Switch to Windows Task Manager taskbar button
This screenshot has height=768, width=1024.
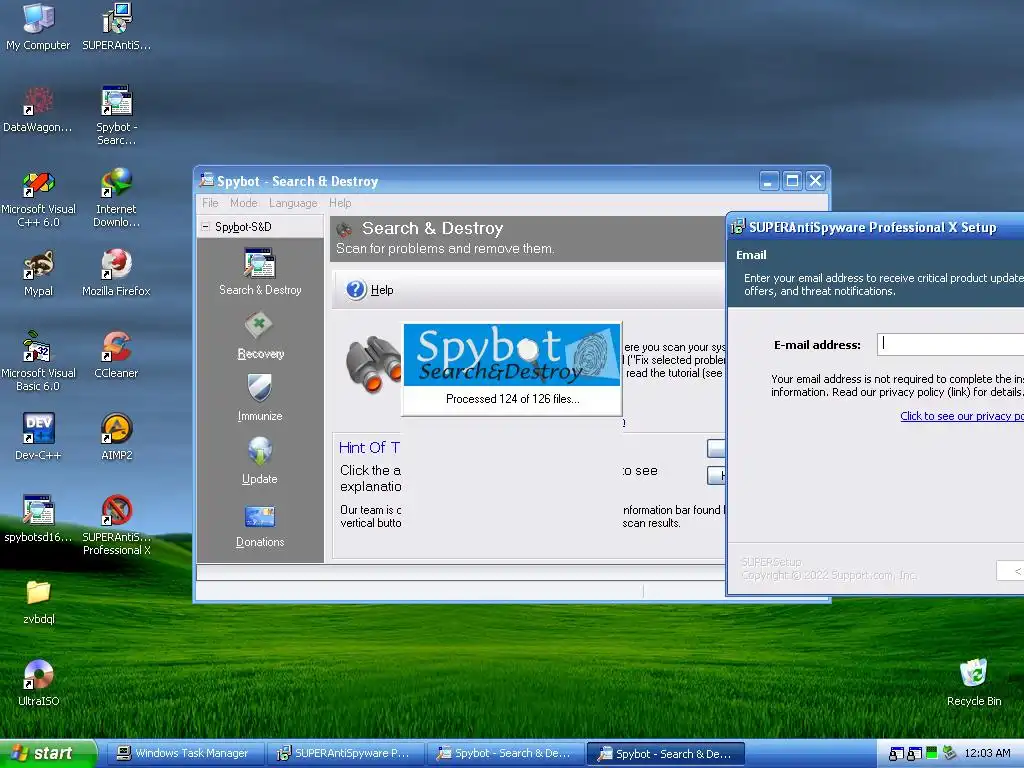pyautogui.click(x=184, y=754)
